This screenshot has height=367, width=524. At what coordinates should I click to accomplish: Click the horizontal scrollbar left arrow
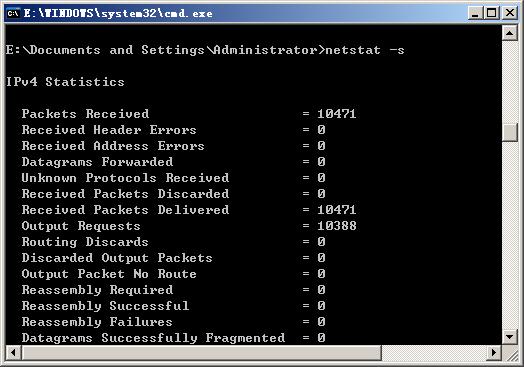(x=13, y=352)
